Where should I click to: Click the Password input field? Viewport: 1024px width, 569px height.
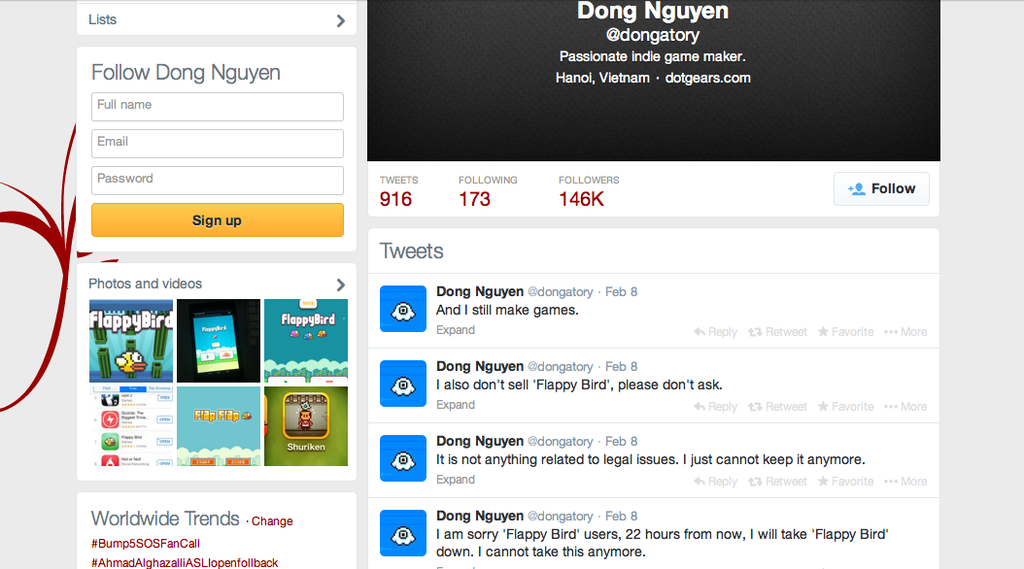pos(217,180)
